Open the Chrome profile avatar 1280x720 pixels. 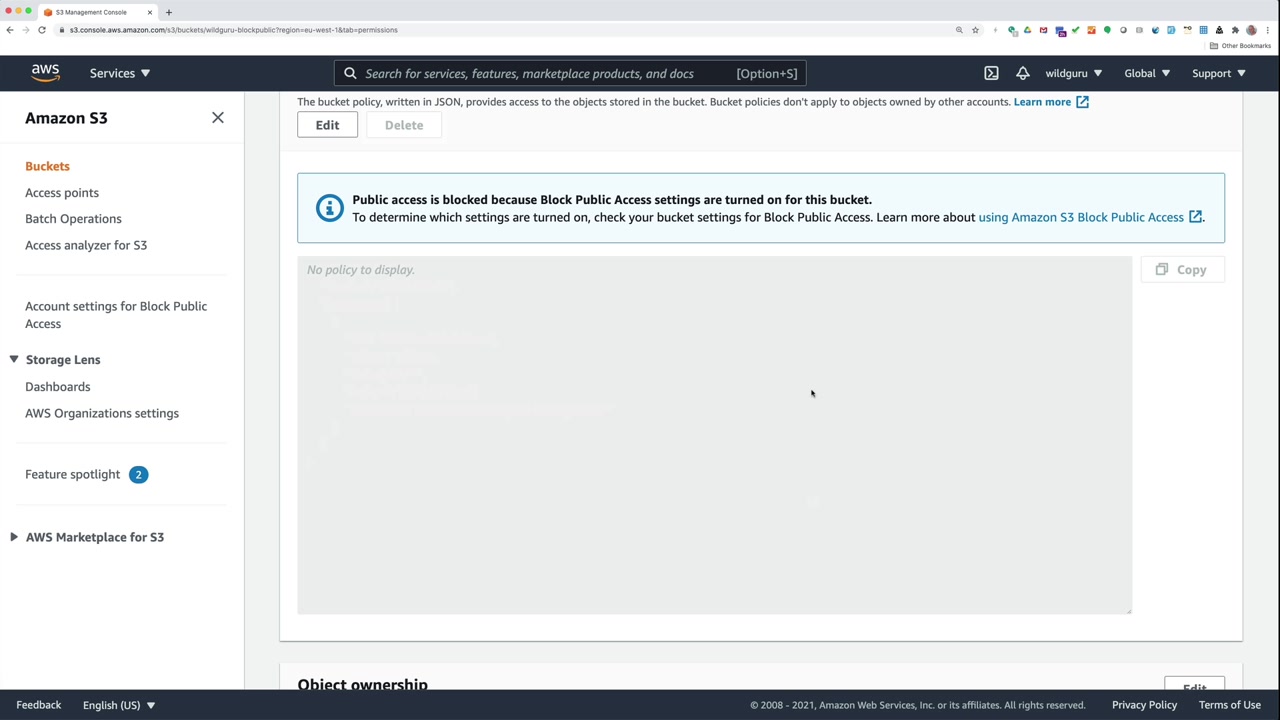coord(1251,30)
